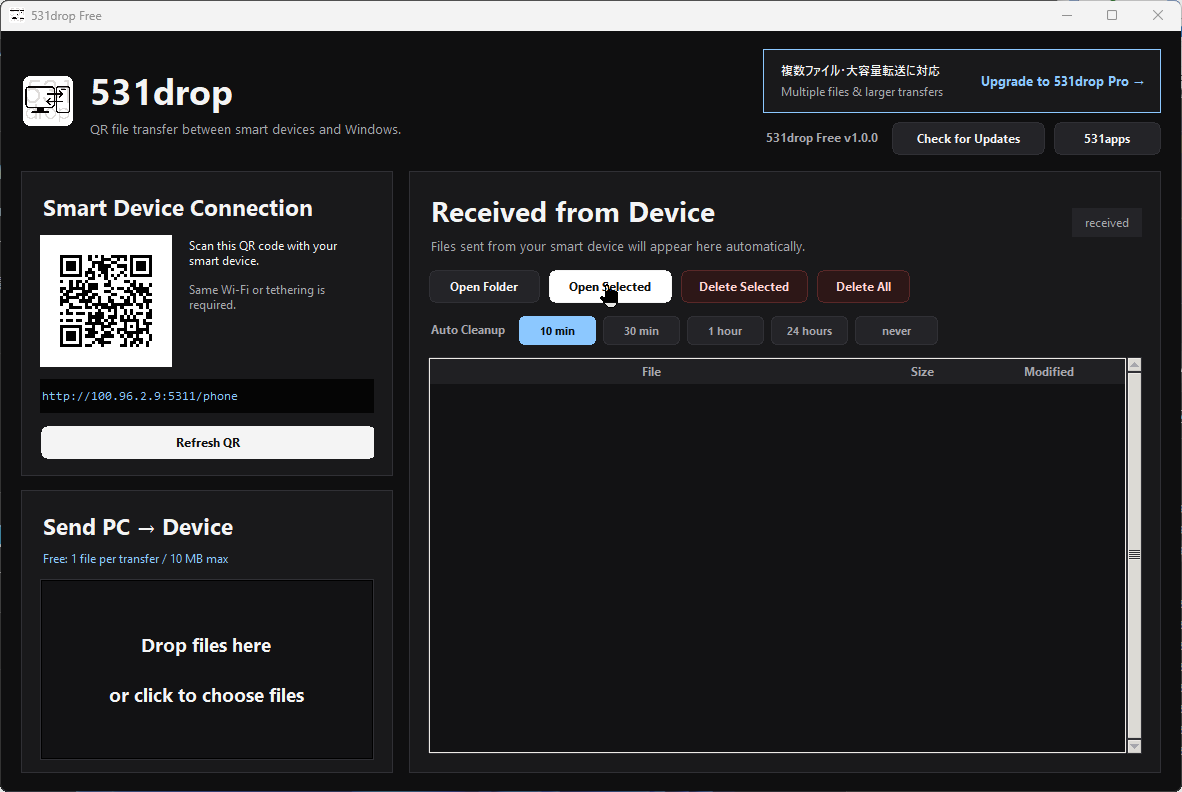Click the Open Folder button

coord(484,286)
